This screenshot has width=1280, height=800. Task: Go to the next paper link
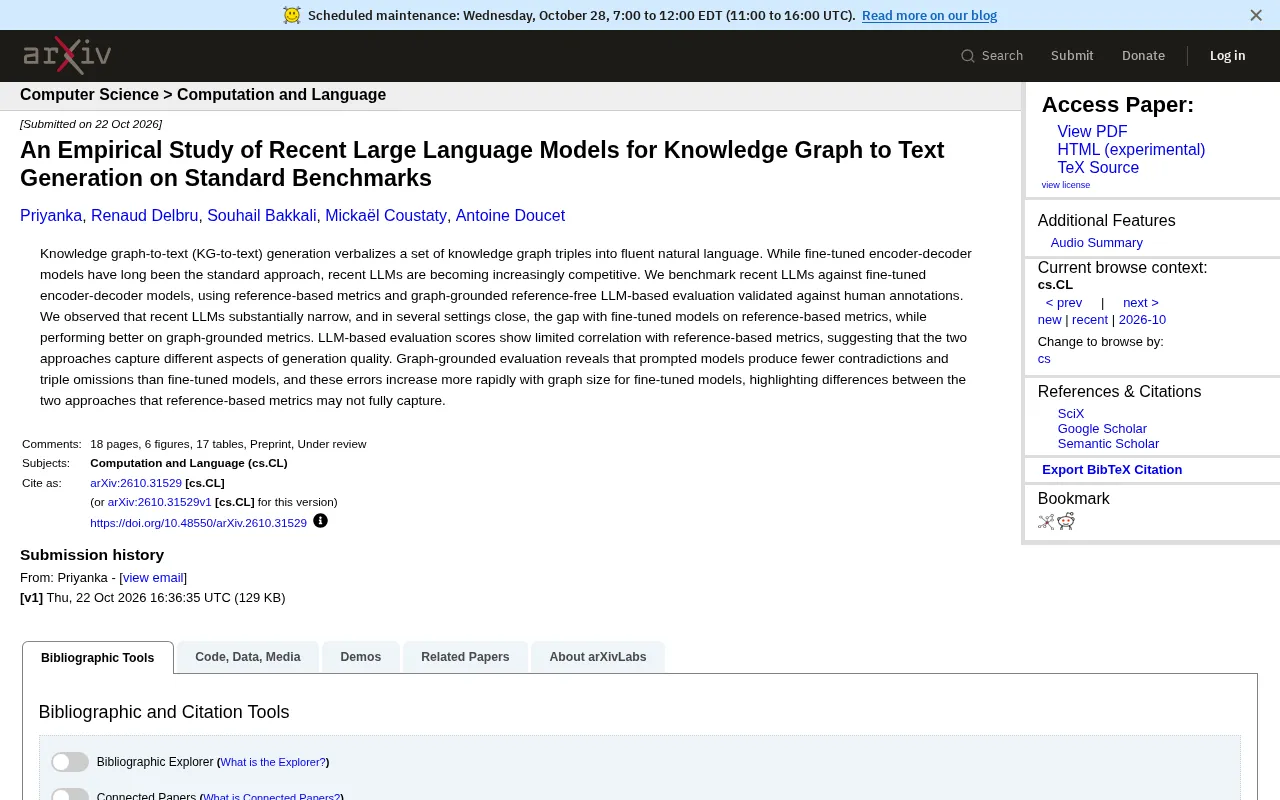click(1140, 303)
